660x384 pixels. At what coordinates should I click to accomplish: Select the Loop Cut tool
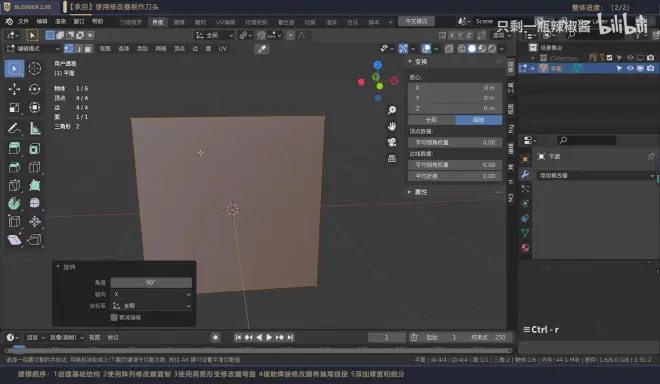pos(35,167)
